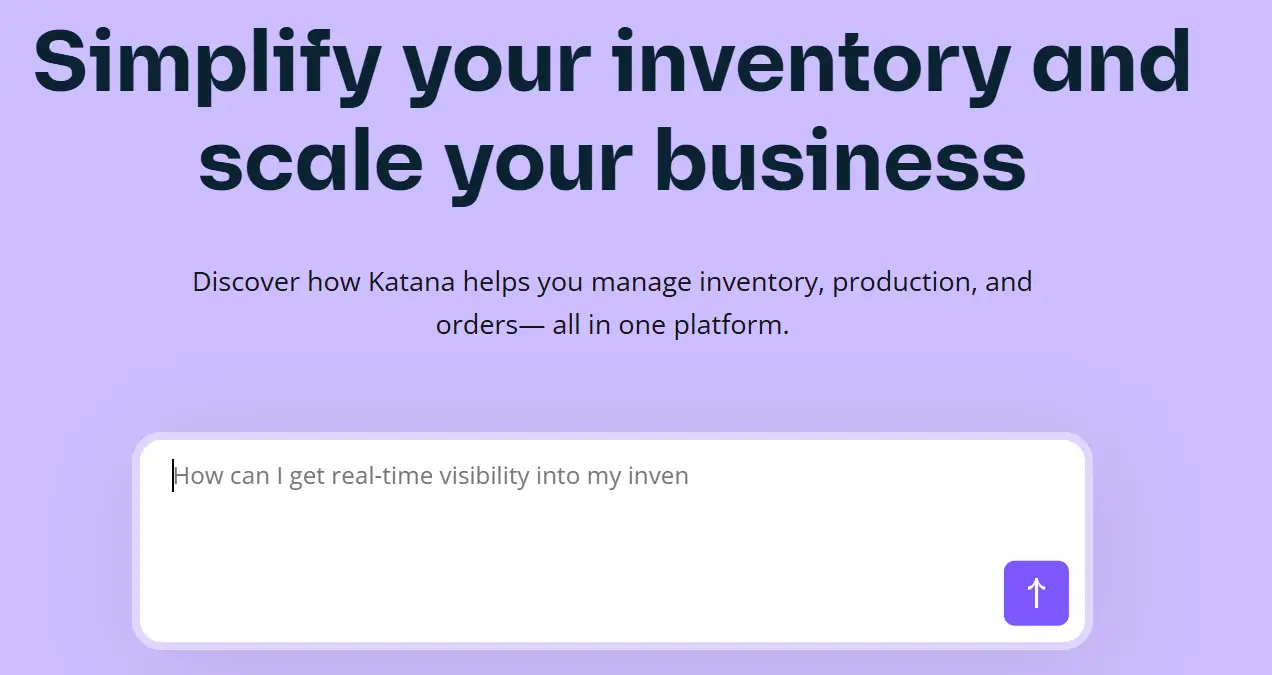Click the word "manage" in the description
1272x675 pixels.
[x=636, y=282]
